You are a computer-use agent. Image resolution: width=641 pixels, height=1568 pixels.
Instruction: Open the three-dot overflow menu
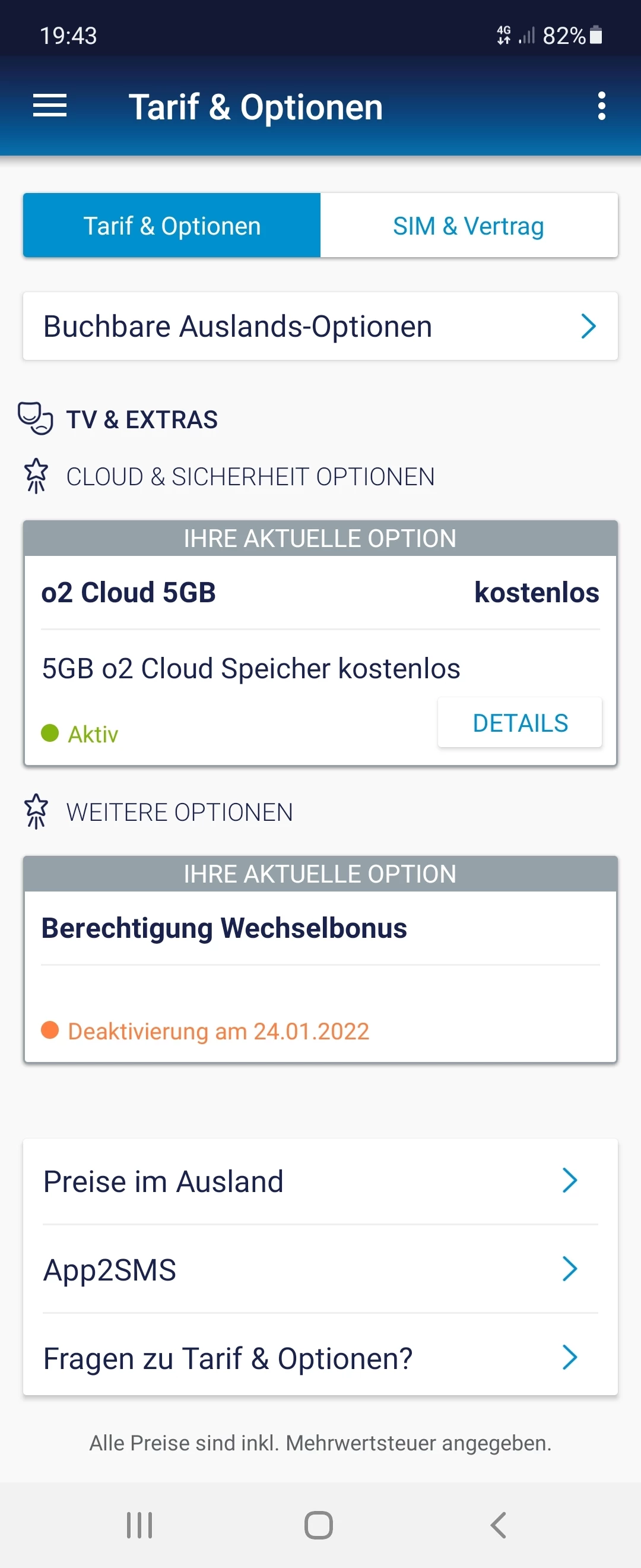tap(601, 106)
